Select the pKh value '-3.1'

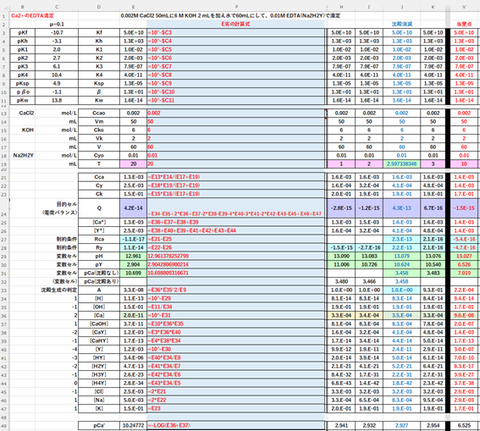[57, 41]
